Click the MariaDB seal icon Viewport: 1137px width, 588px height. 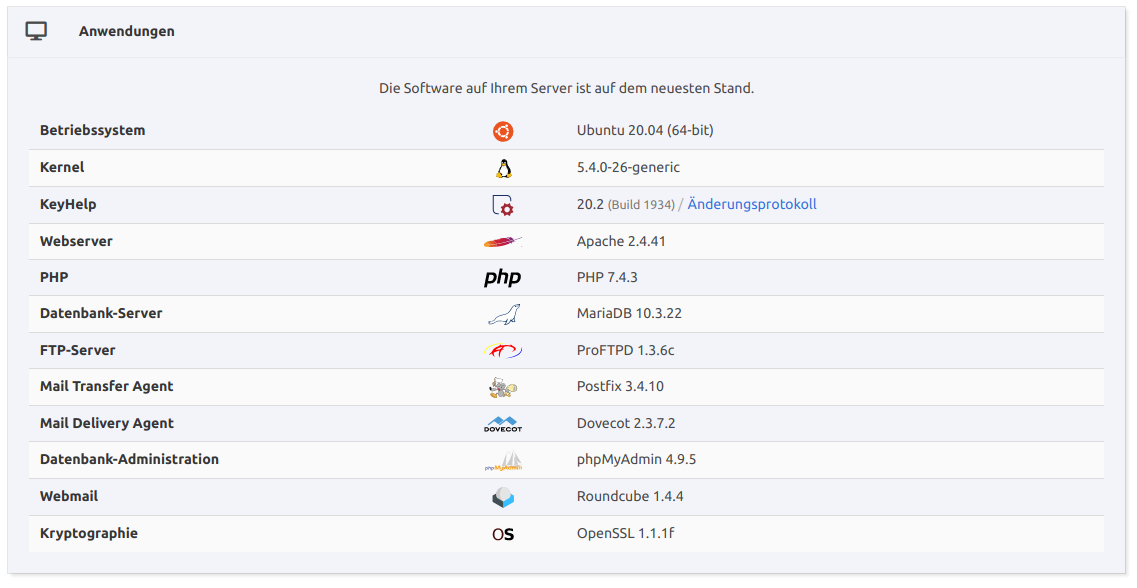tap(503, 314)
